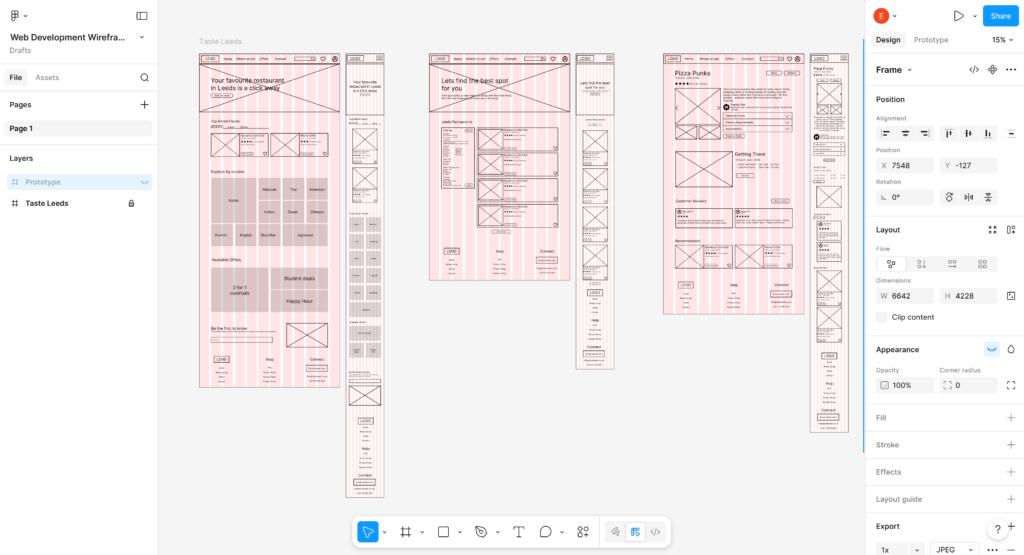Click the align left icon
1024x555 pixels.
tap(885, 133)
